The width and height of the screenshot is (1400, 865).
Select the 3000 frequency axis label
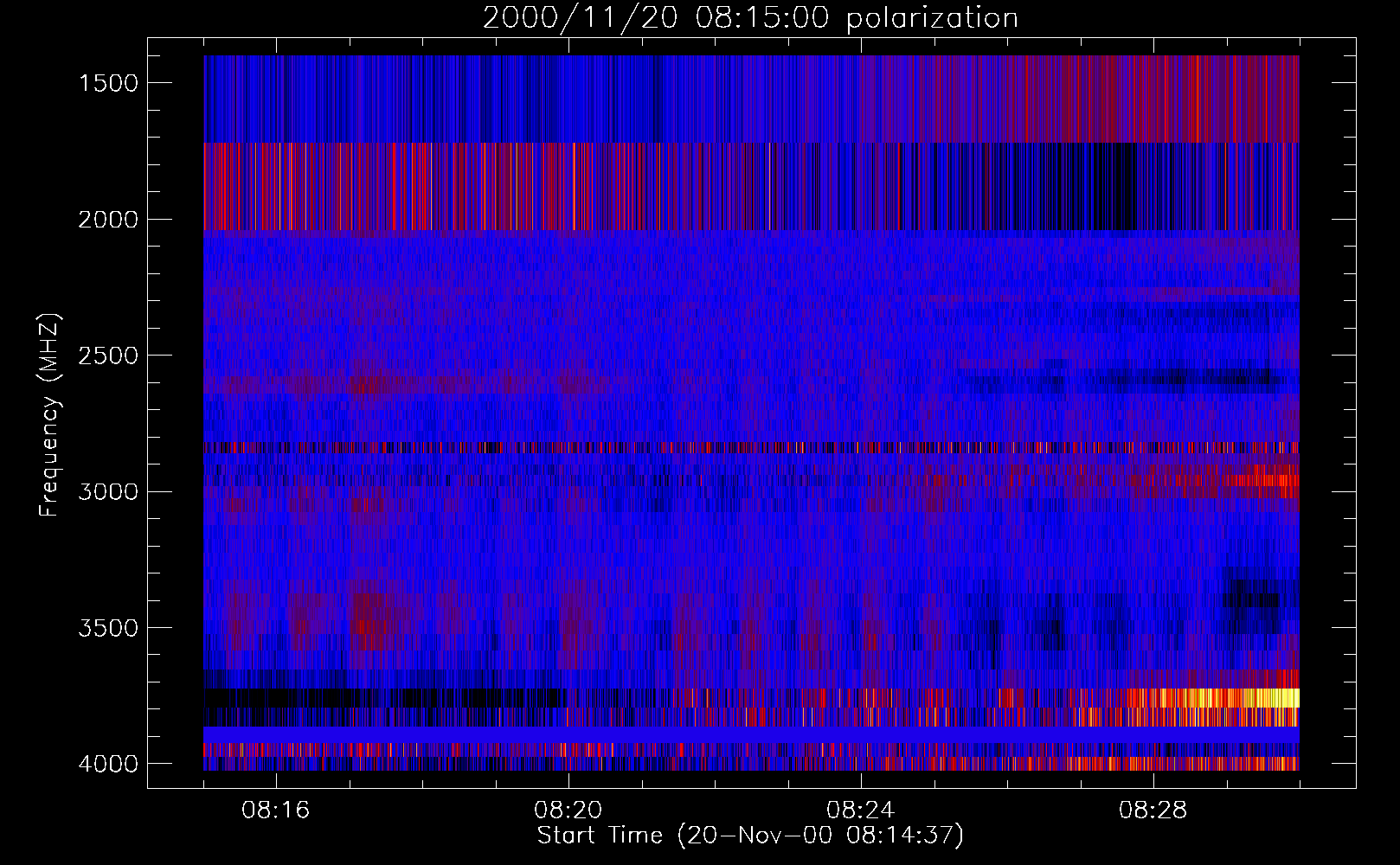pos(108,492)
